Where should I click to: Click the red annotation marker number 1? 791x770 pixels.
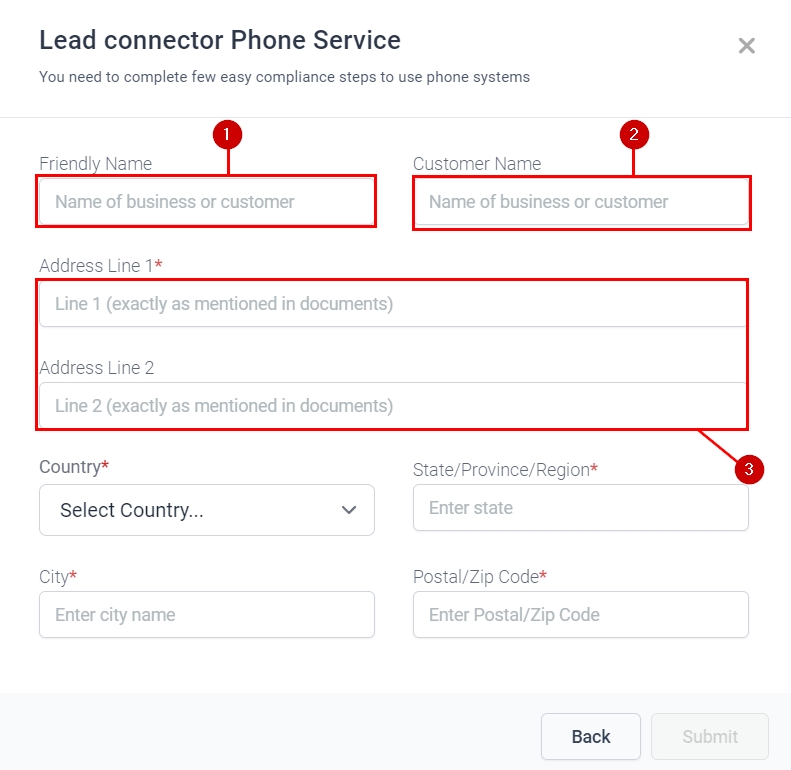(228, 133)
